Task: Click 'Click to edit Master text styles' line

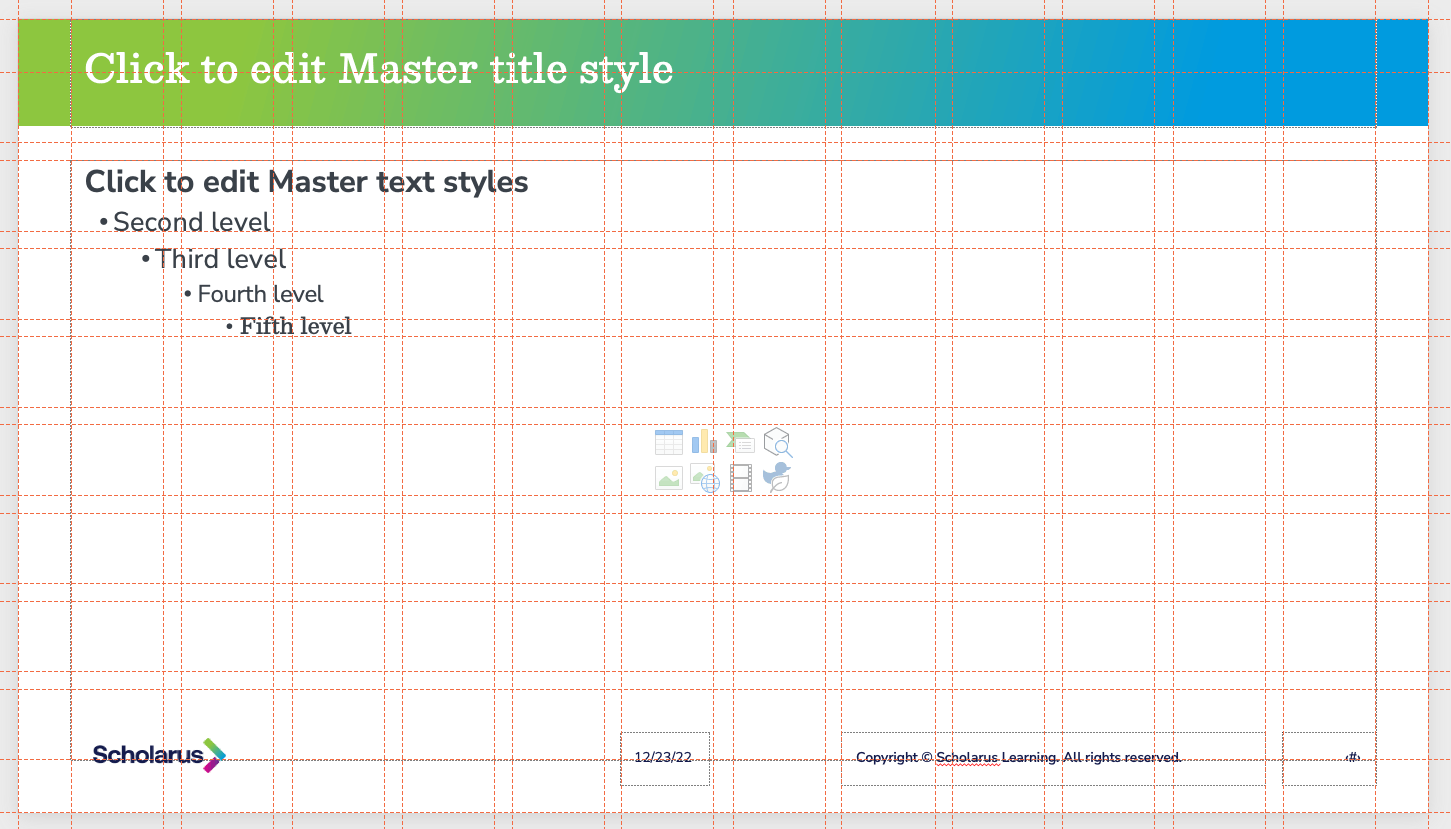Action: [307, 182]
